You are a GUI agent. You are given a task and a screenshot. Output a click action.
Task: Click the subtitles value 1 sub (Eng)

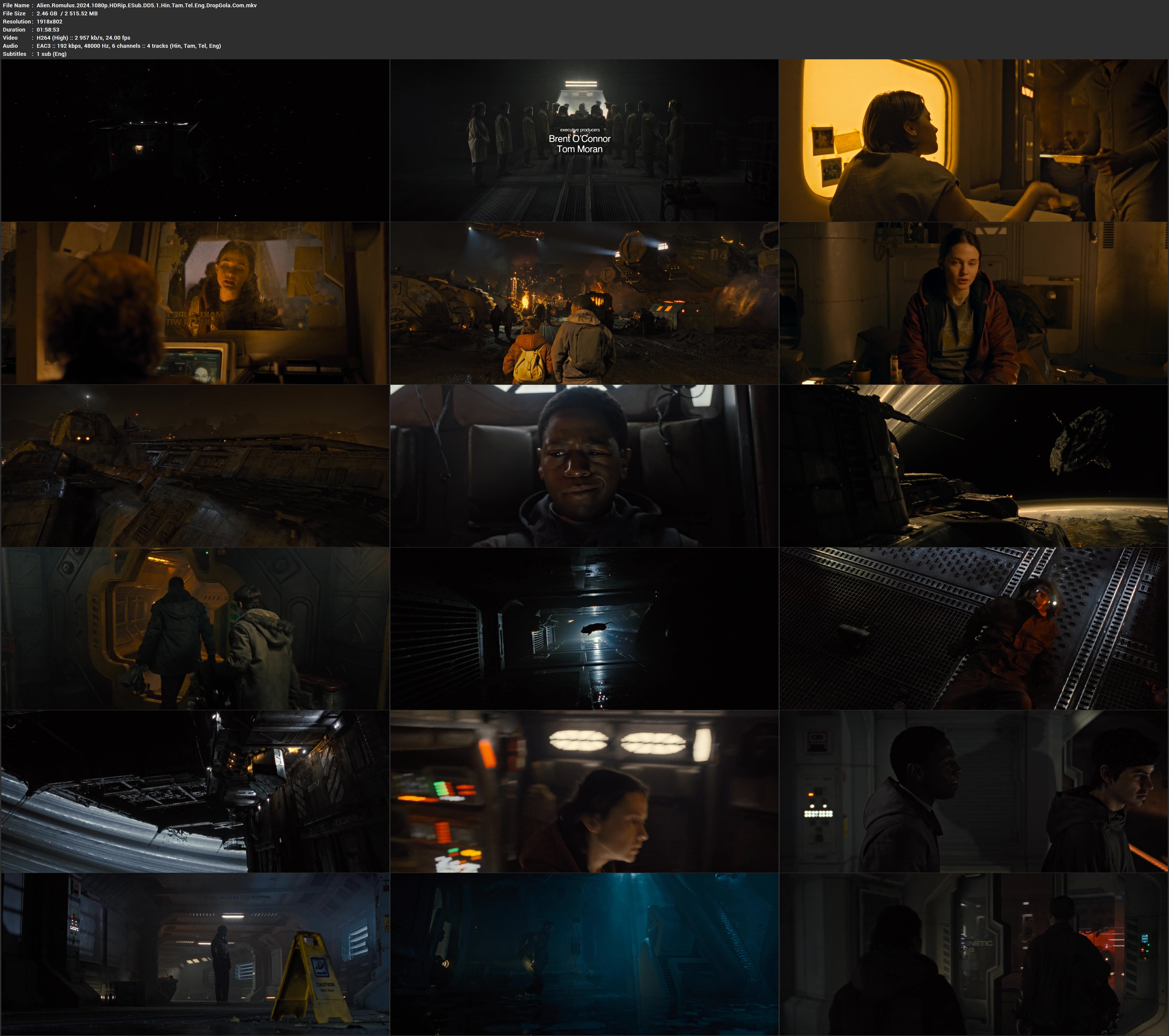pyautogui.click(x=51, y=54)
